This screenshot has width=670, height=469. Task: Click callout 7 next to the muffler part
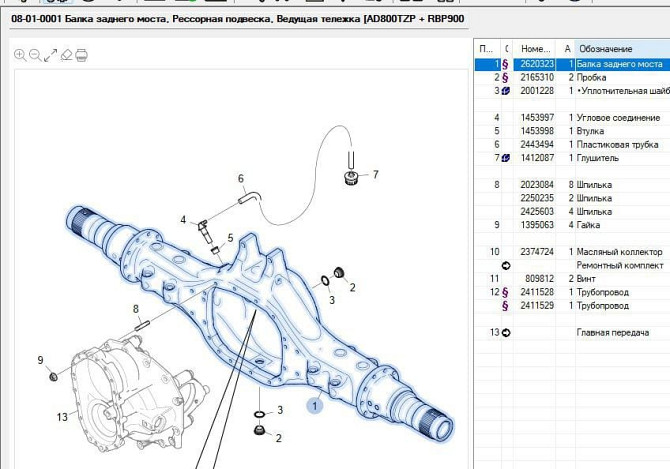pyautogui.click(x=376, y=175)
